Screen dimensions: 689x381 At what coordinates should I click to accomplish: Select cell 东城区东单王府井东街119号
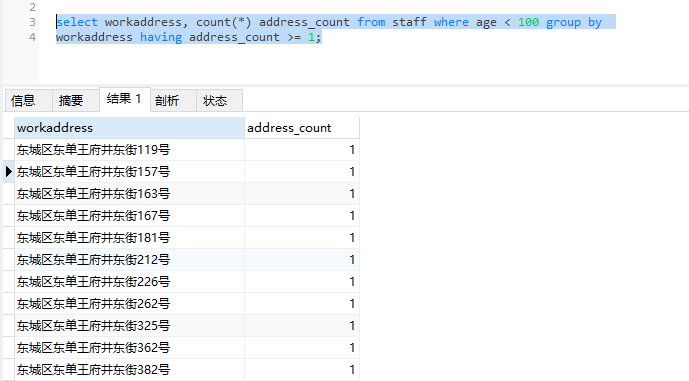coord(129,150)
